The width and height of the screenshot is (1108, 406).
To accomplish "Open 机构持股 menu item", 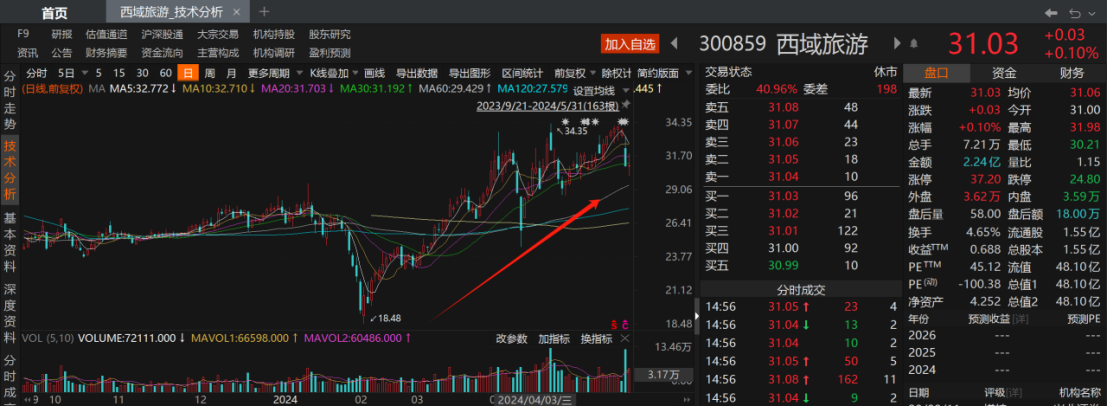I will pyautogui.click(x=273, y=33).
